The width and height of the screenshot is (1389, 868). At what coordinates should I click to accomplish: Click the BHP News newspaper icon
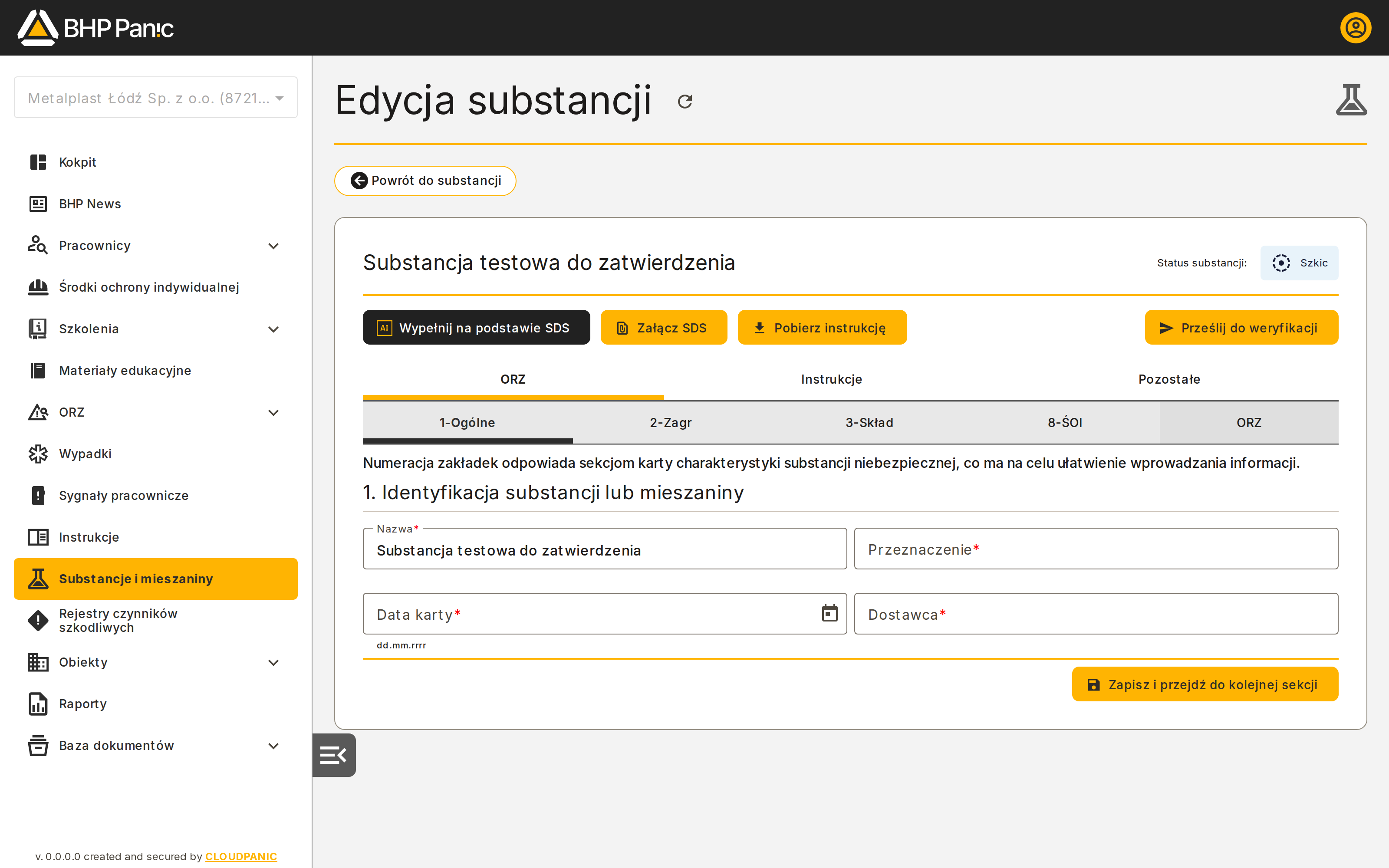pyautogui.click(x=38, y=204)
